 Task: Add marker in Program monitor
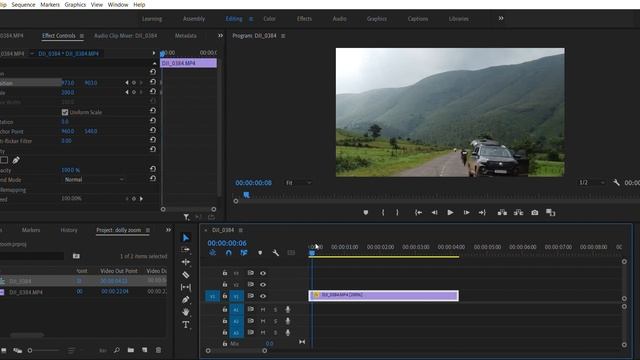pyautogui.click(x=366, y=213)
